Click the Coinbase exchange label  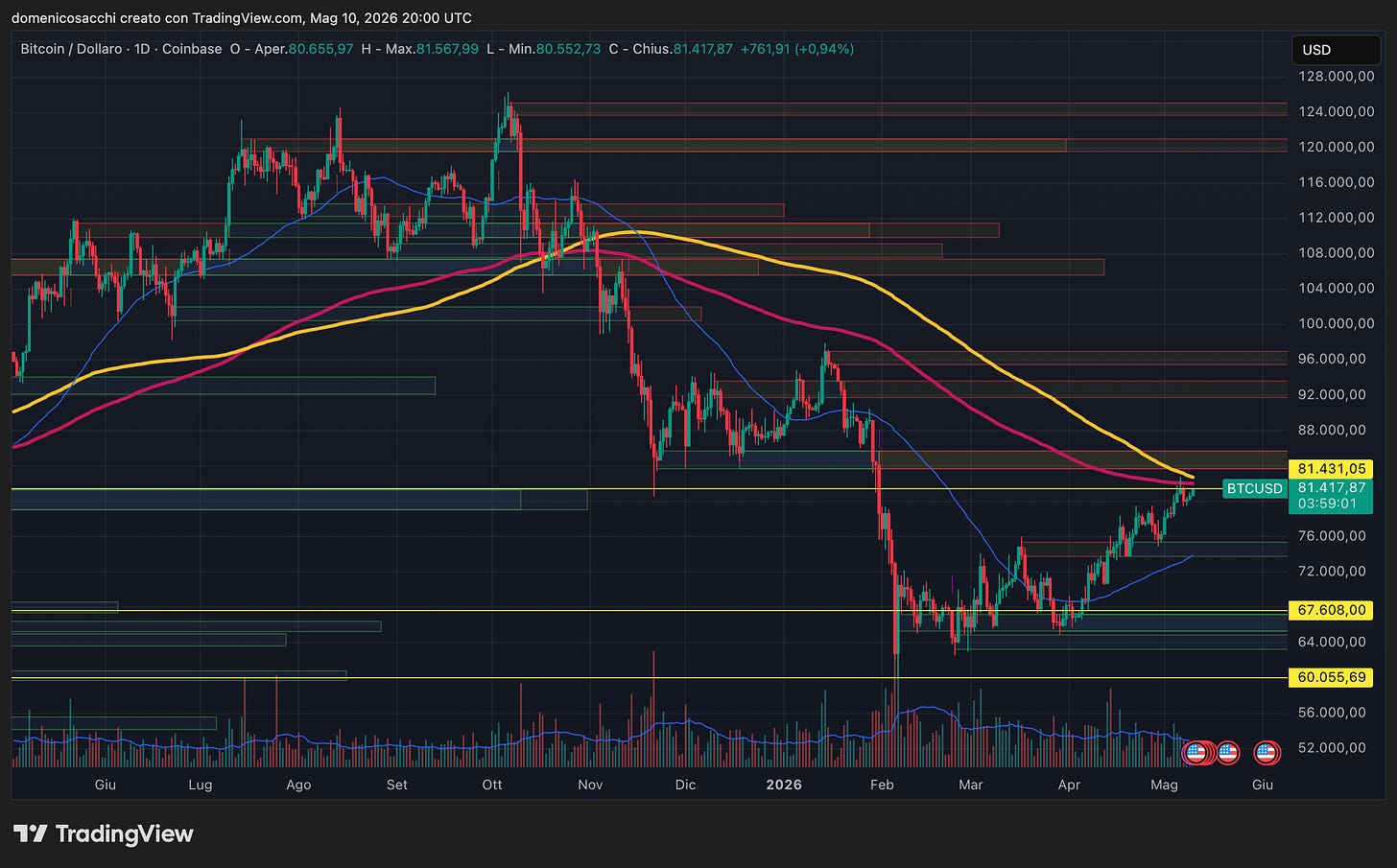[191, 49]
